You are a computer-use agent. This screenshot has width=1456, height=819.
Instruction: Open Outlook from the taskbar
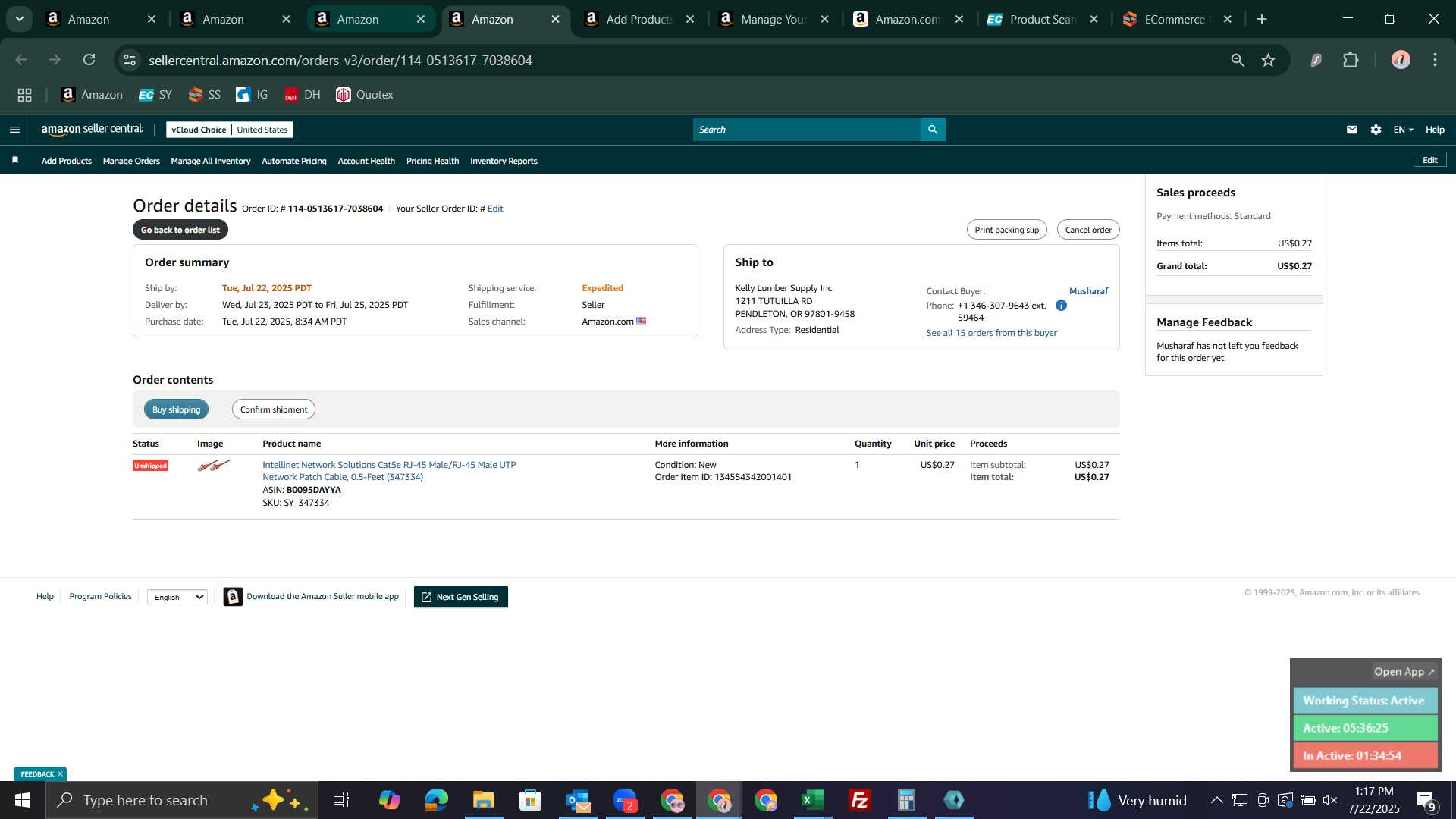[x=577, y=800]
